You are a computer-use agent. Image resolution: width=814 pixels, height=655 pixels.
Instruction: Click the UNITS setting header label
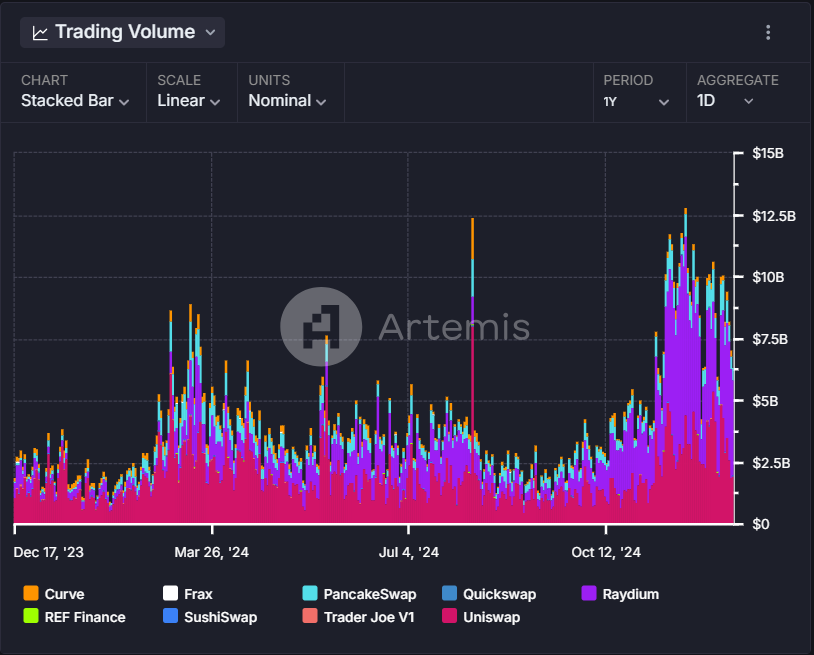(269, 80)
